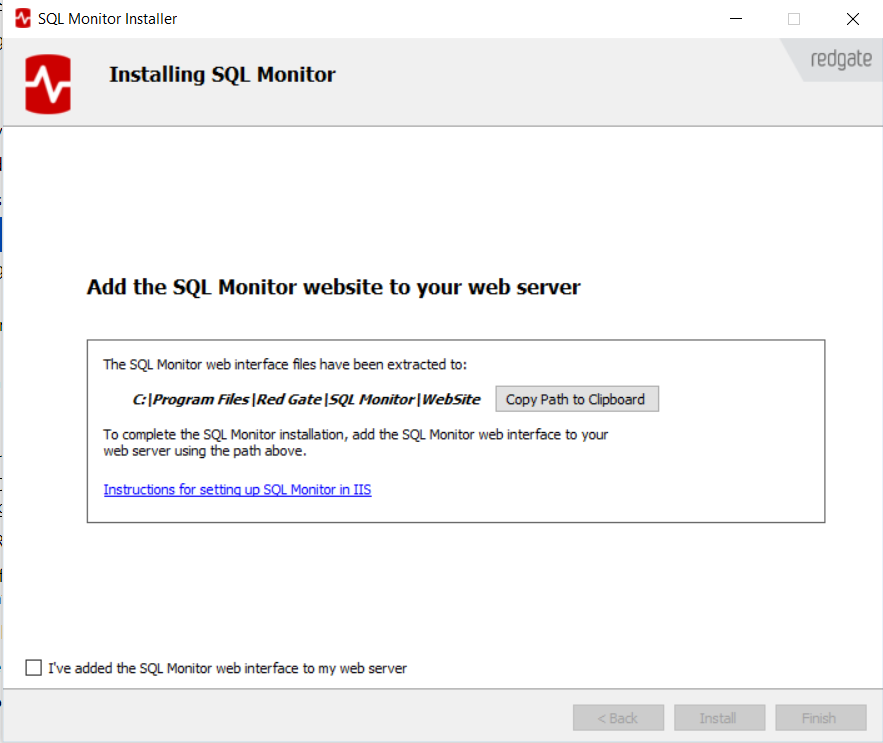883x743 pixels.
Task: Tick the web interface added checkbox
Action: point(34,668)
